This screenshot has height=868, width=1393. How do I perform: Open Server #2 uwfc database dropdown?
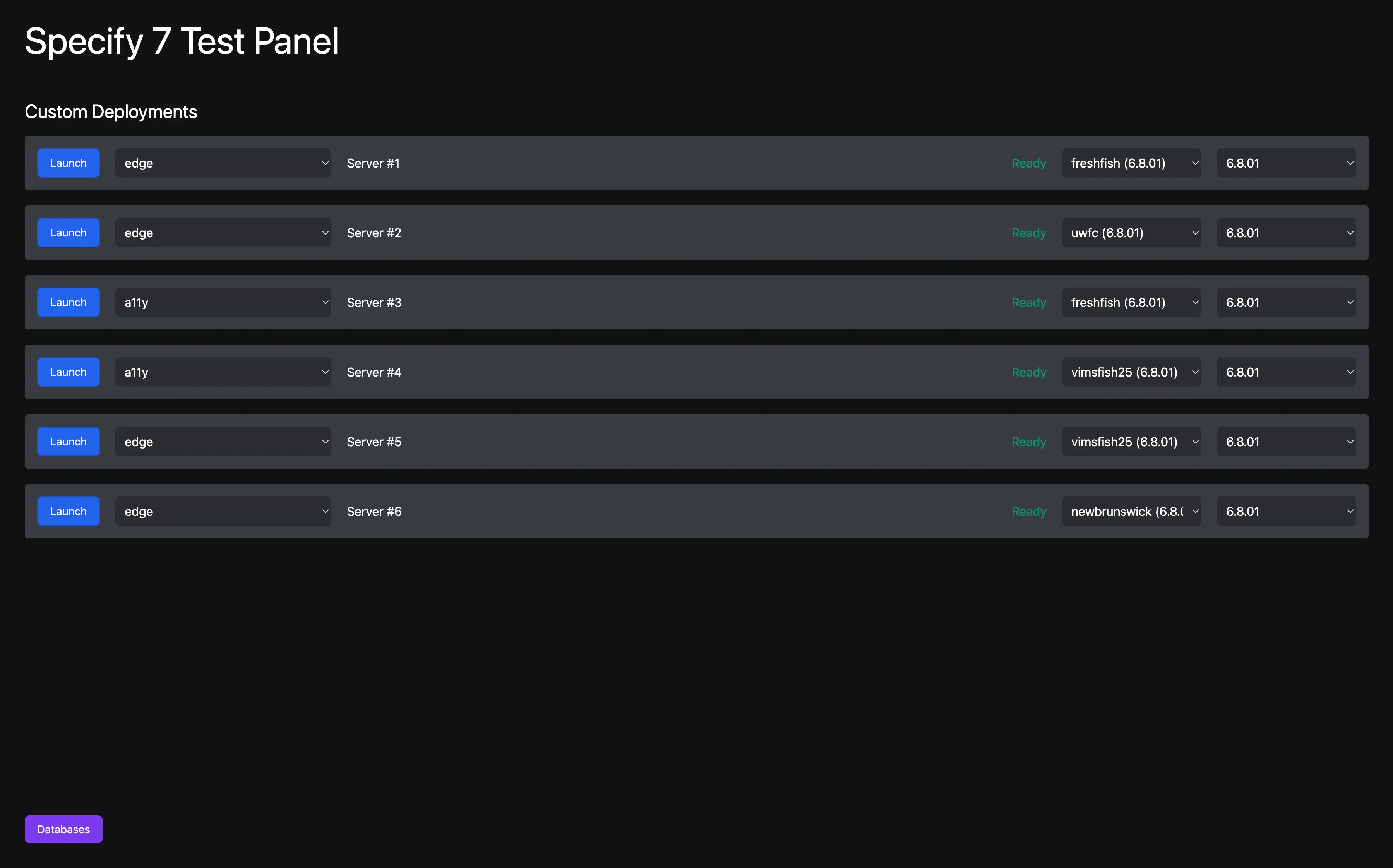click(1131, 233)
